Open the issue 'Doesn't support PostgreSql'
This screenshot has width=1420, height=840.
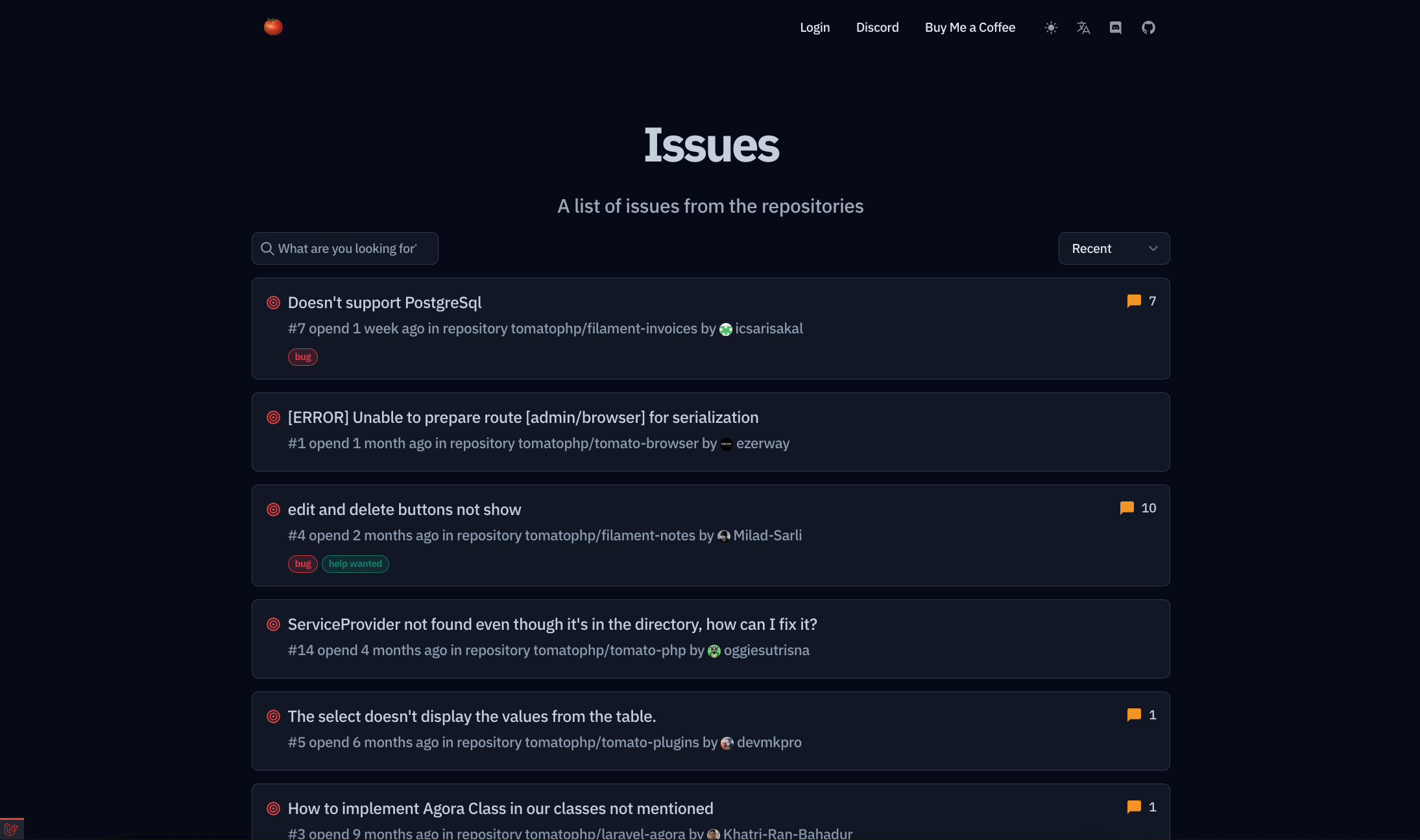(385, 302)
